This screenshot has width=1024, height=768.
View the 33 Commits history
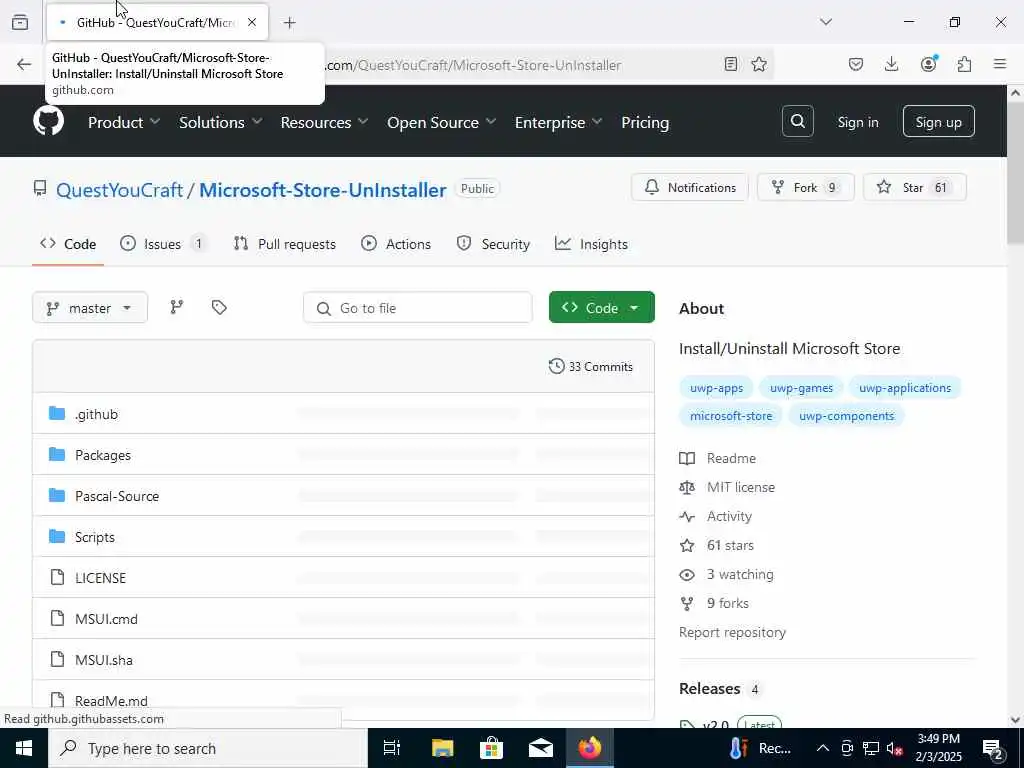(x=591, y=366)
